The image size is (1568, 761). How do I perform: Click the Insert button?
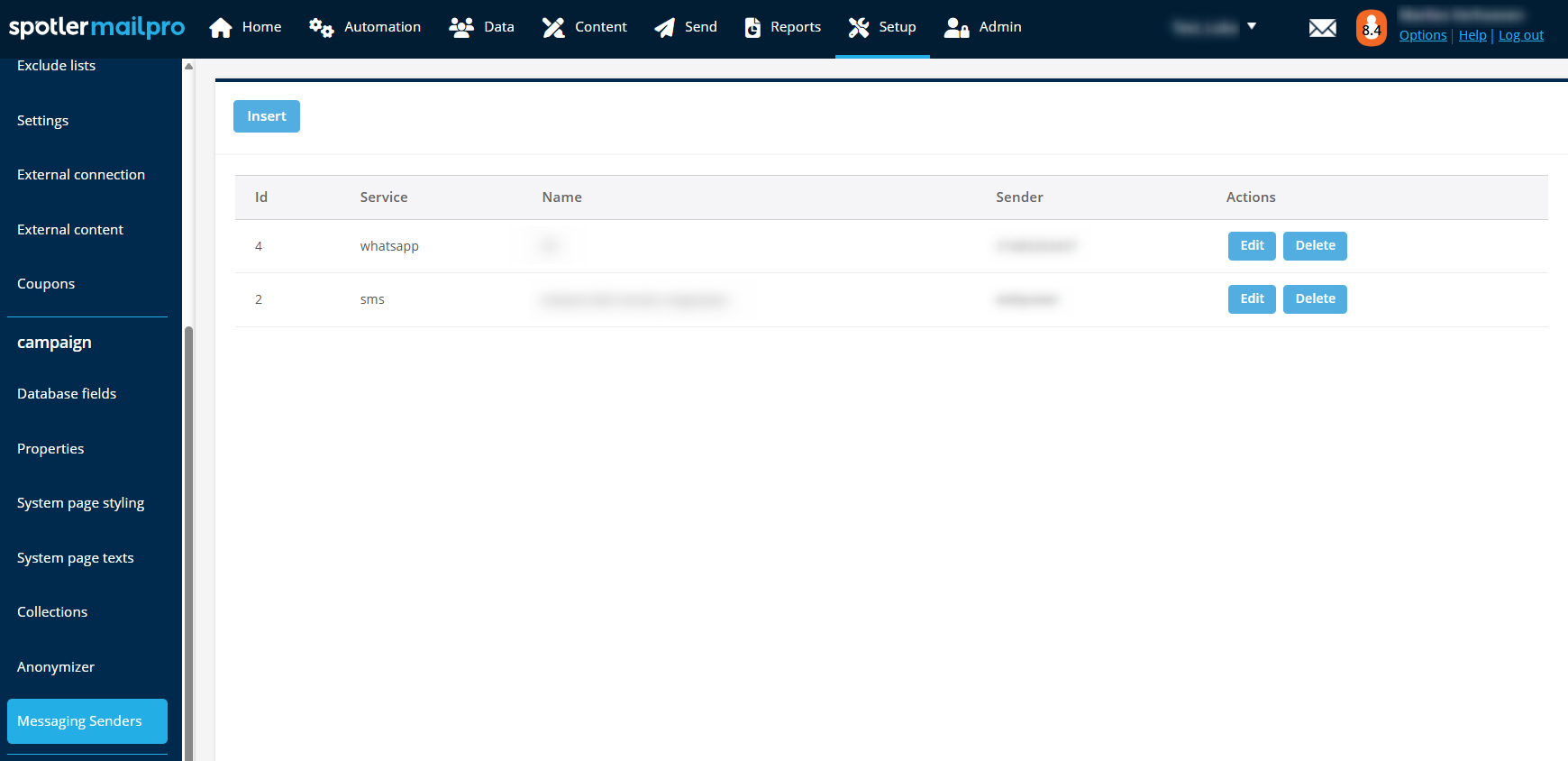click(x=267, y=116)
